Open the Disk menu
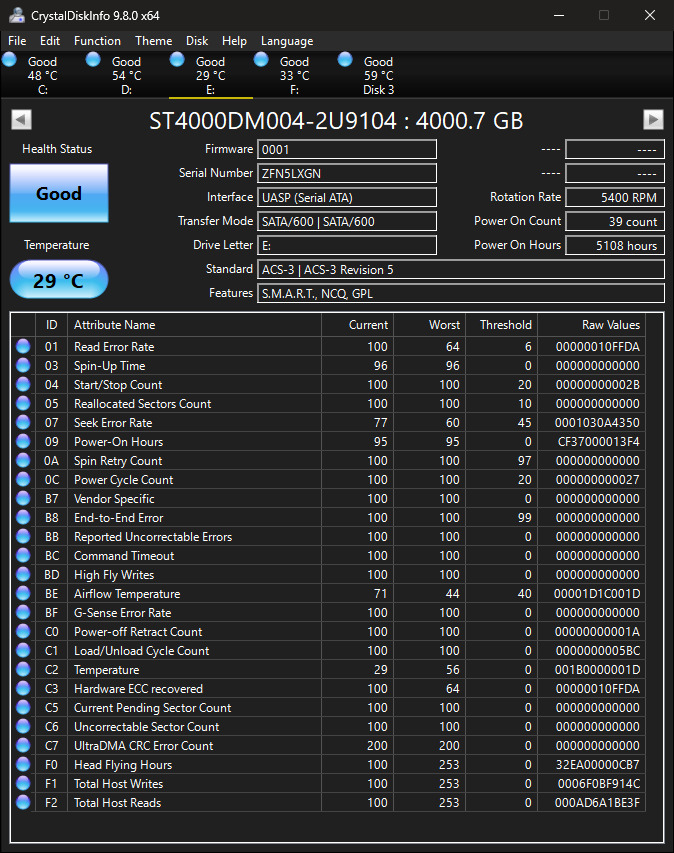This screenshot has width=674, height=853. coord(197,41)
